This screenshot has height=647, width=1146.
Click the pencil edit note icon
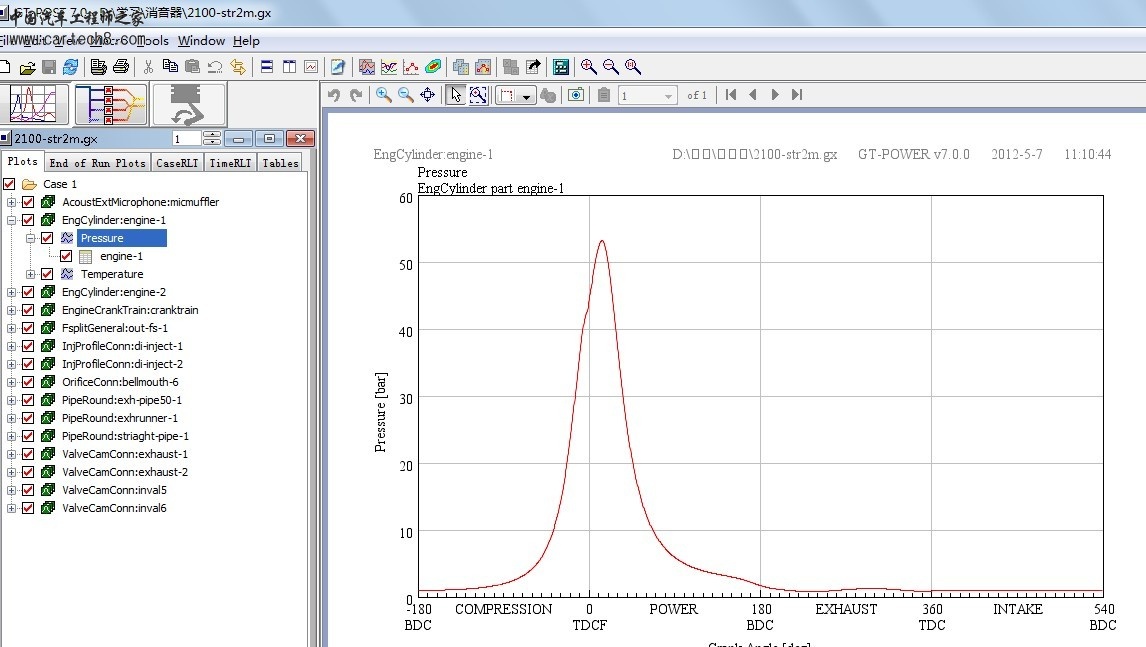[x=338, y=67]
